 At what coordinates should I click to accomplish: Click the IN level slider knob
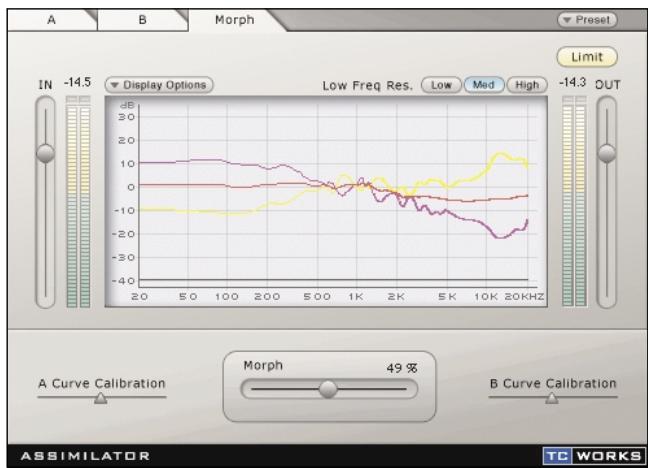(x=45, y=153)
